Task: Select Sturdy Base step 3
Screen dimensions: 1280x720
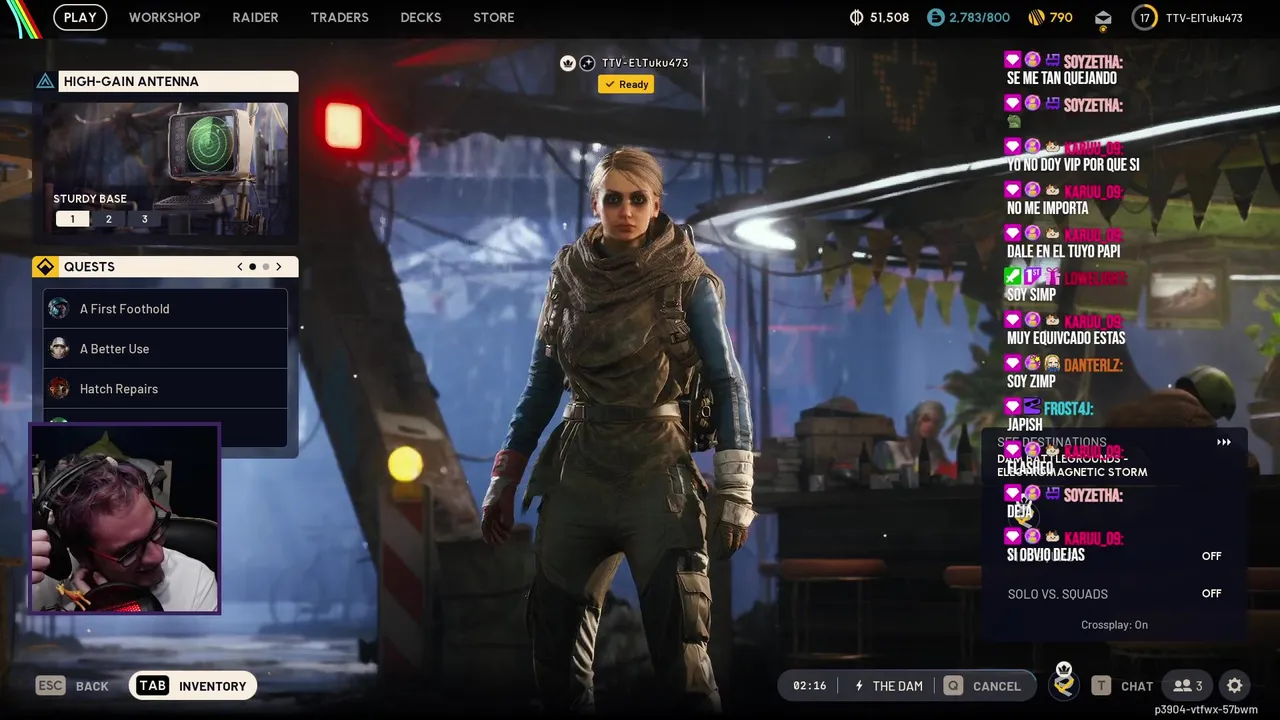Action: tap(144, 219)
